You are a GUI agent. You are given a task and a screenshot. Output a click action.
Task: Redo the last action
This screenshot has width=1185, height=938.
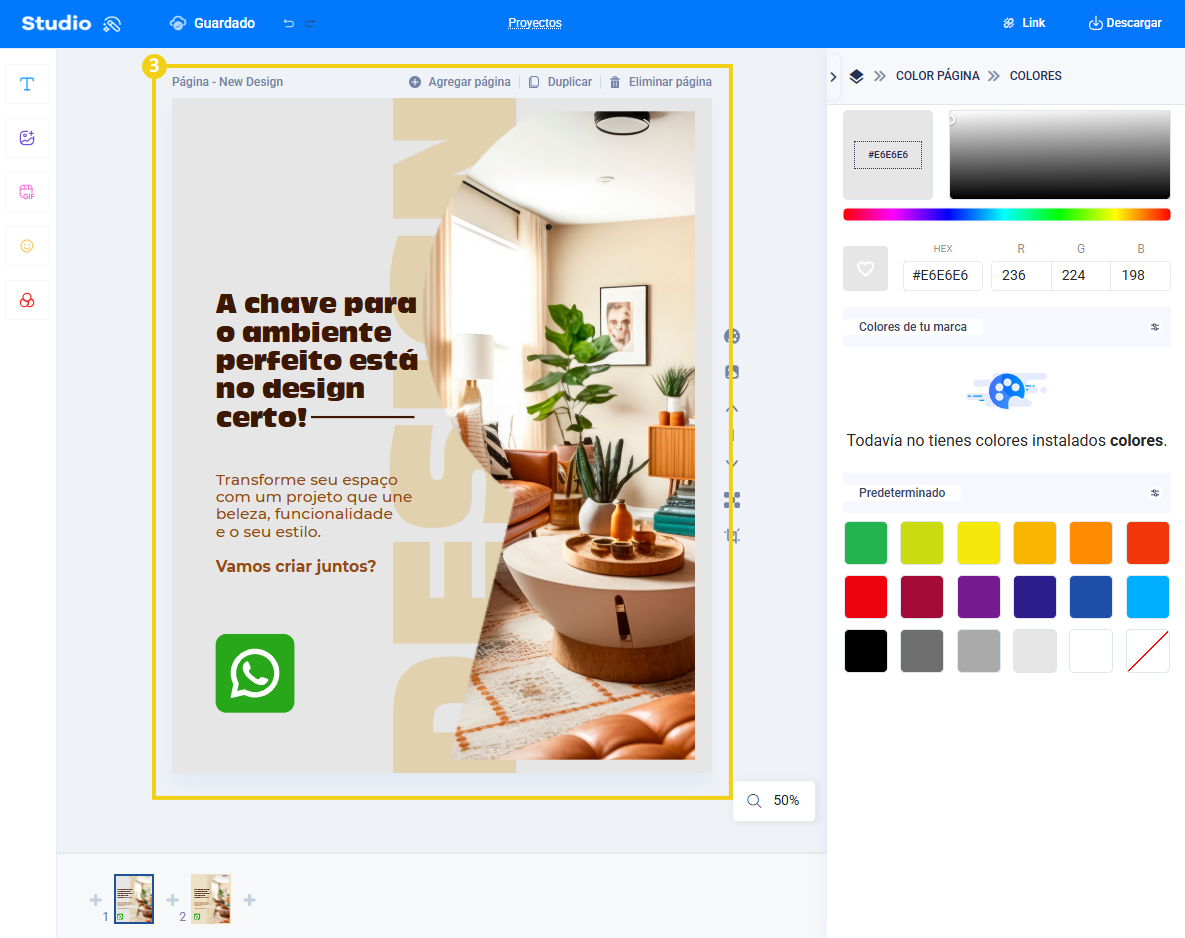pyautogui.click(x=310, y=23)
